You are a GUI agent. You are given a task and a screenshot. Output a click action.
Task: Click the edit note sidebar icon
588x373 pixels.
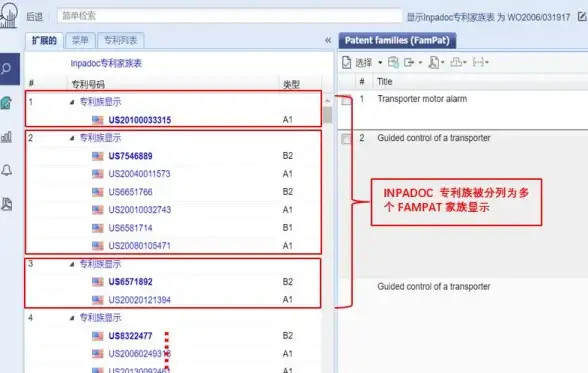pos(6,103)
